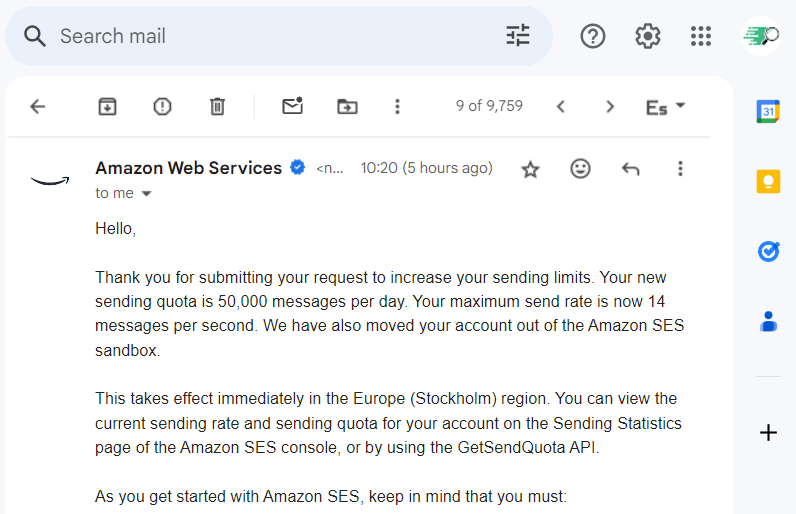Star the Amazon Web Services email

531,169
